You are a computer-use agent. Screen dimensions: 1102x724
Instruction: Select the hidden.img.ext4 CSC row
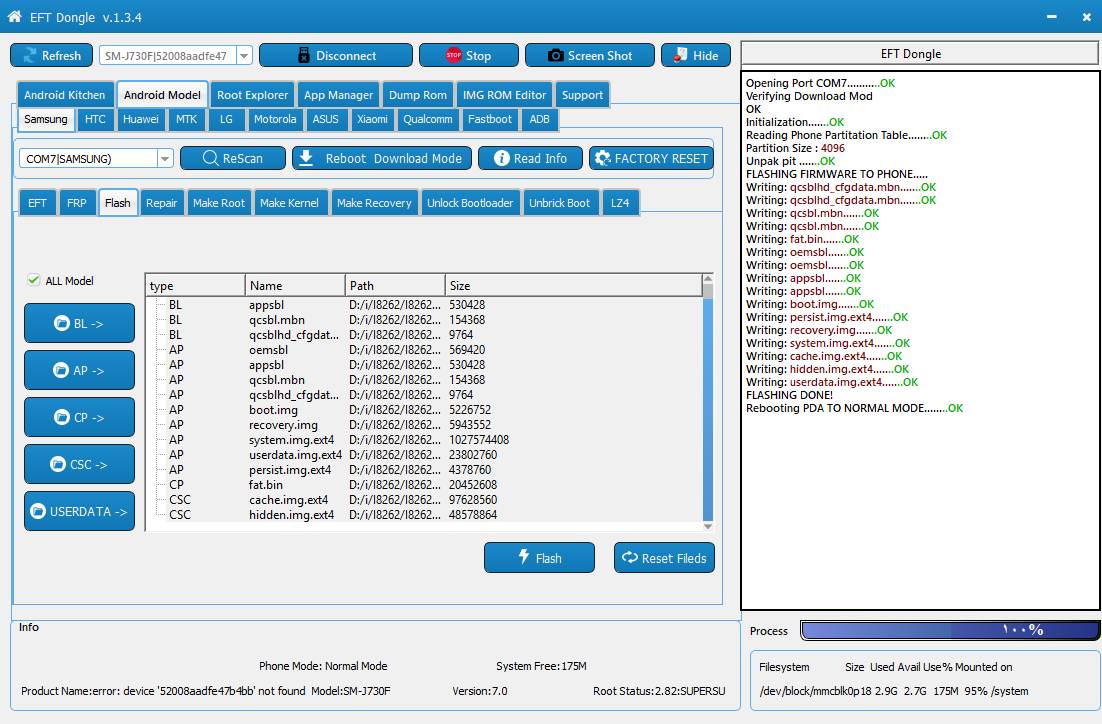(424, 515)
